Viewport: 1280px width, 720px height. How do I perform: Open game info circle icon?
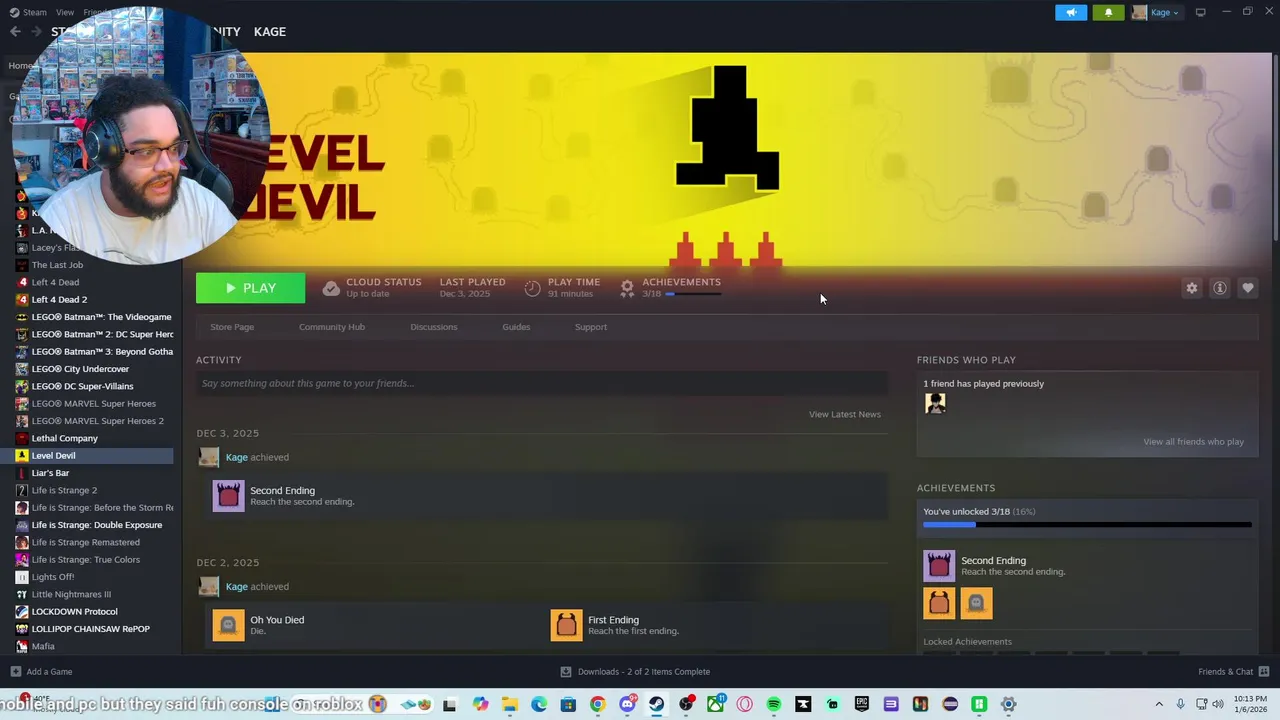(x=1219, y=288)
